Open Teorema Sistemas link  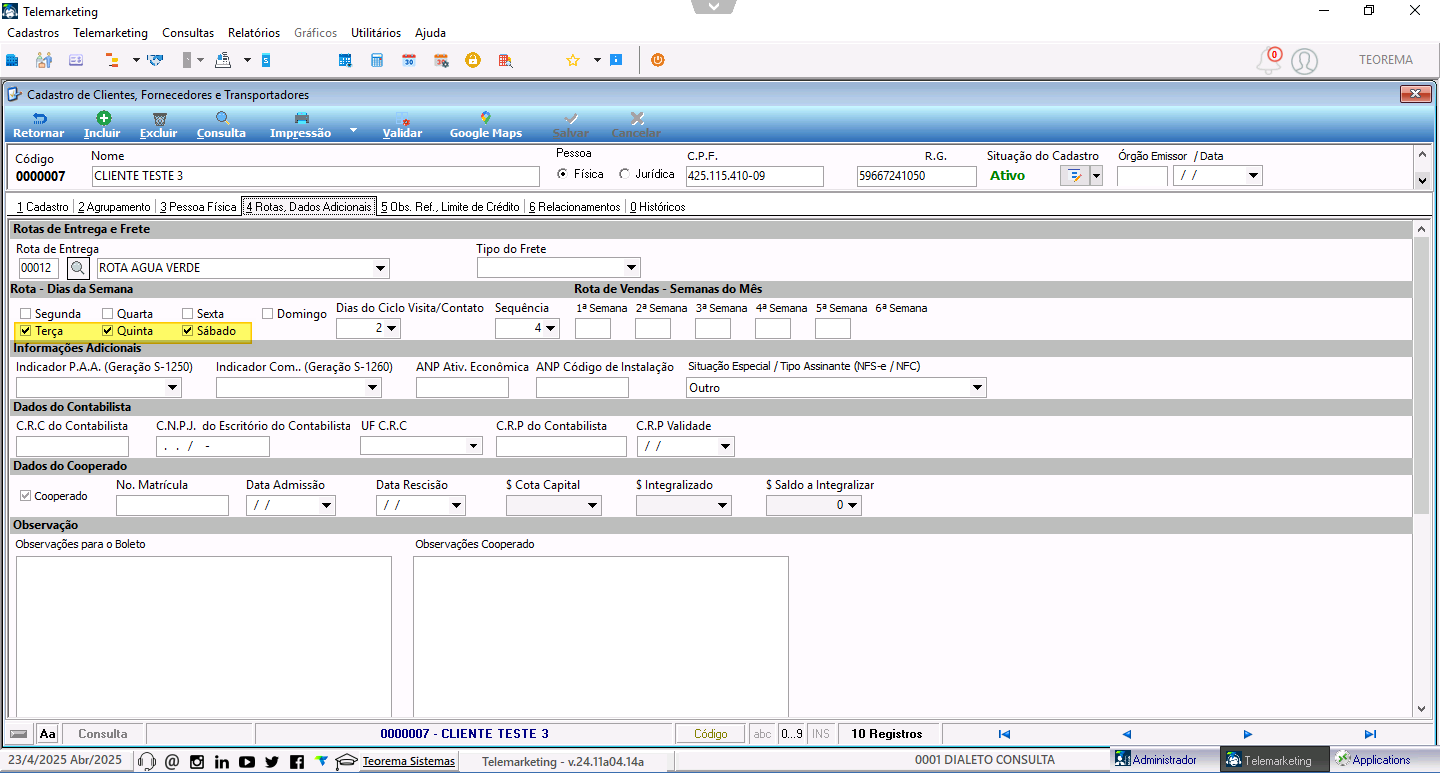(x=408, y=761)
